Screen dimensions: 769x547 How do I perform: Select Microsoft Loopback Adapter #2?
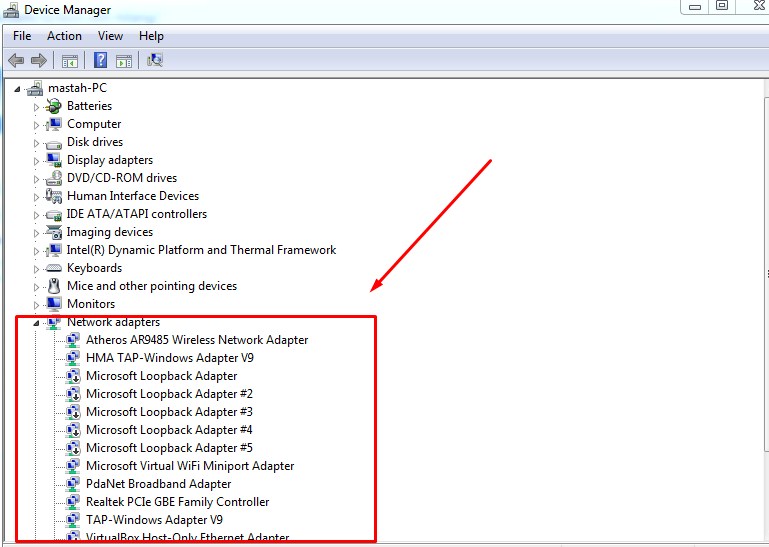169,394
